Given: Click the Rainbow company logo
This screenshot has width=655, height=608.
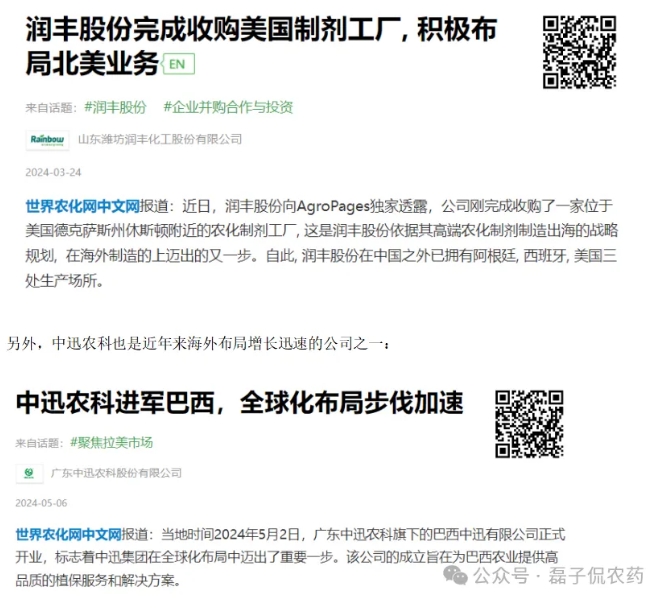Looking at the screenshot, I should coord(47,140).
